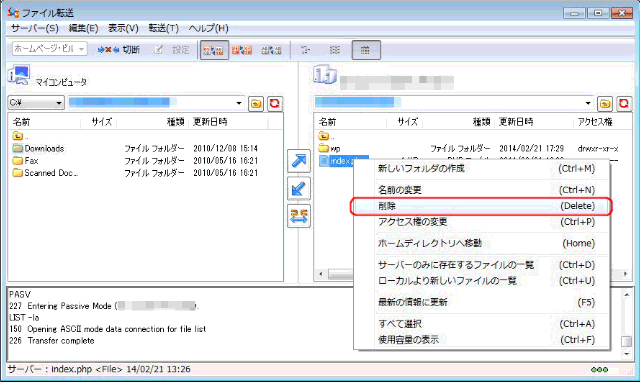
Task: Switch to the second list view icon
Action: 335,50
